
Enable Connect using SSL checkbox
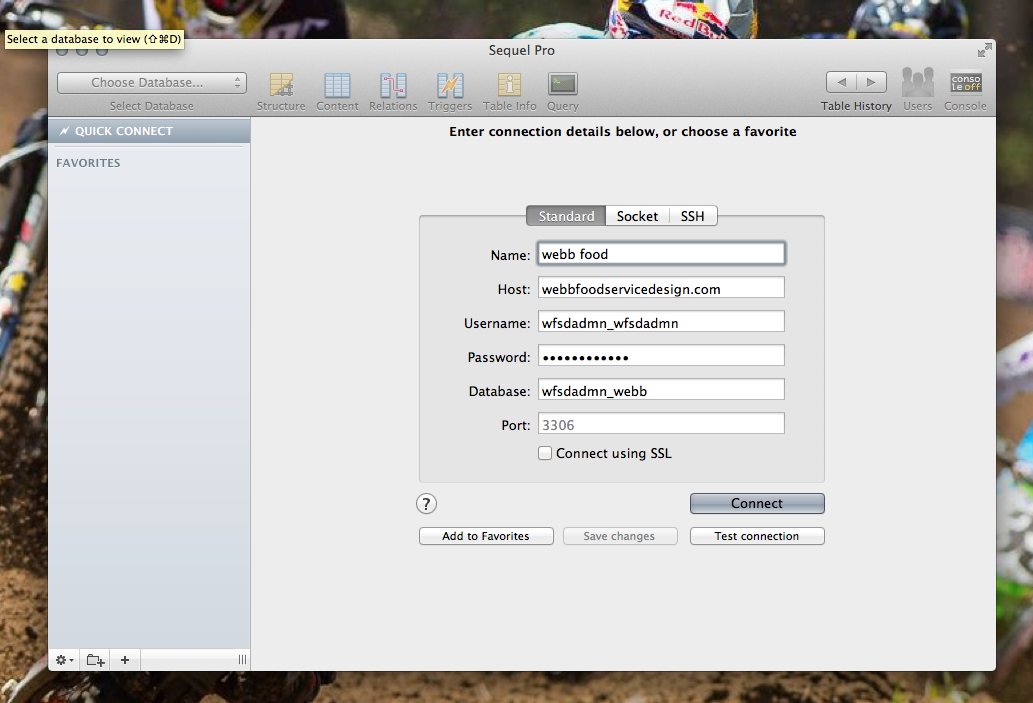(x=545, y=453)
